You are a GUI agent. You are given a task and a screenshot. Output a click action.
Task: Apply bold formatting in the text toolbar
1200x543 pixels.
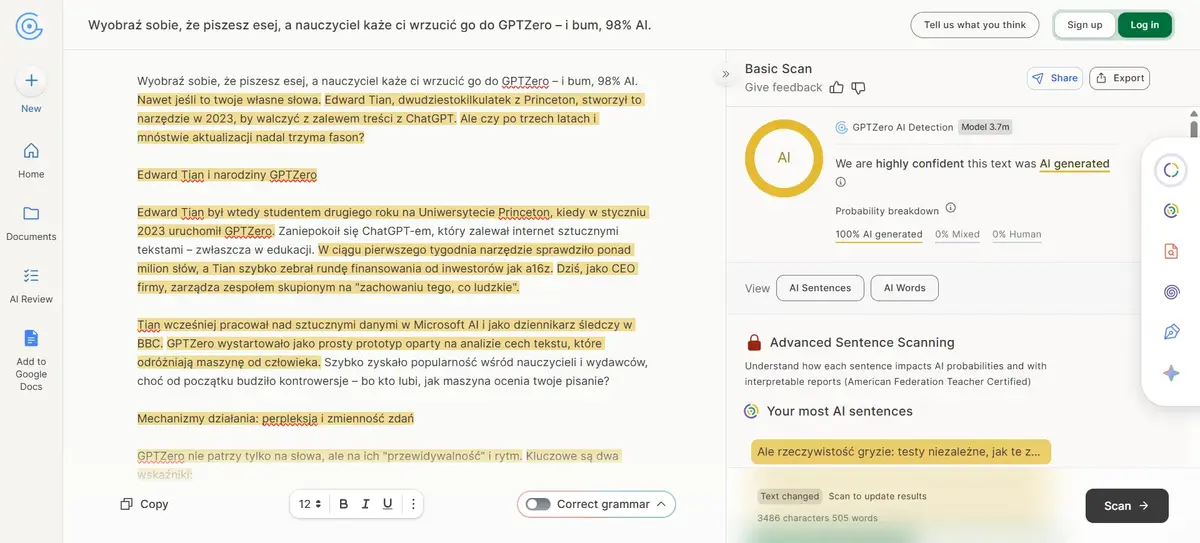click(344, 504)
